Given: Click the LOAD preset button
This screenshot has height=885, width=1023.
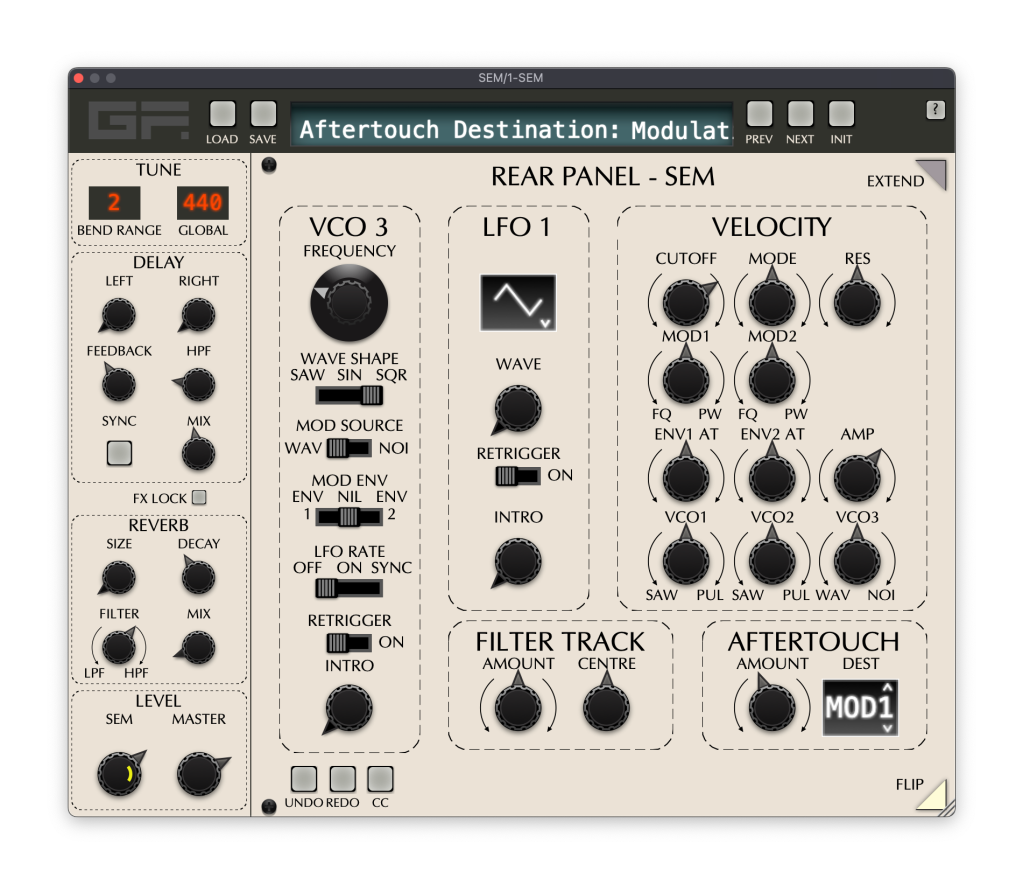Looking at the screenshot, I should click(222, 113).
